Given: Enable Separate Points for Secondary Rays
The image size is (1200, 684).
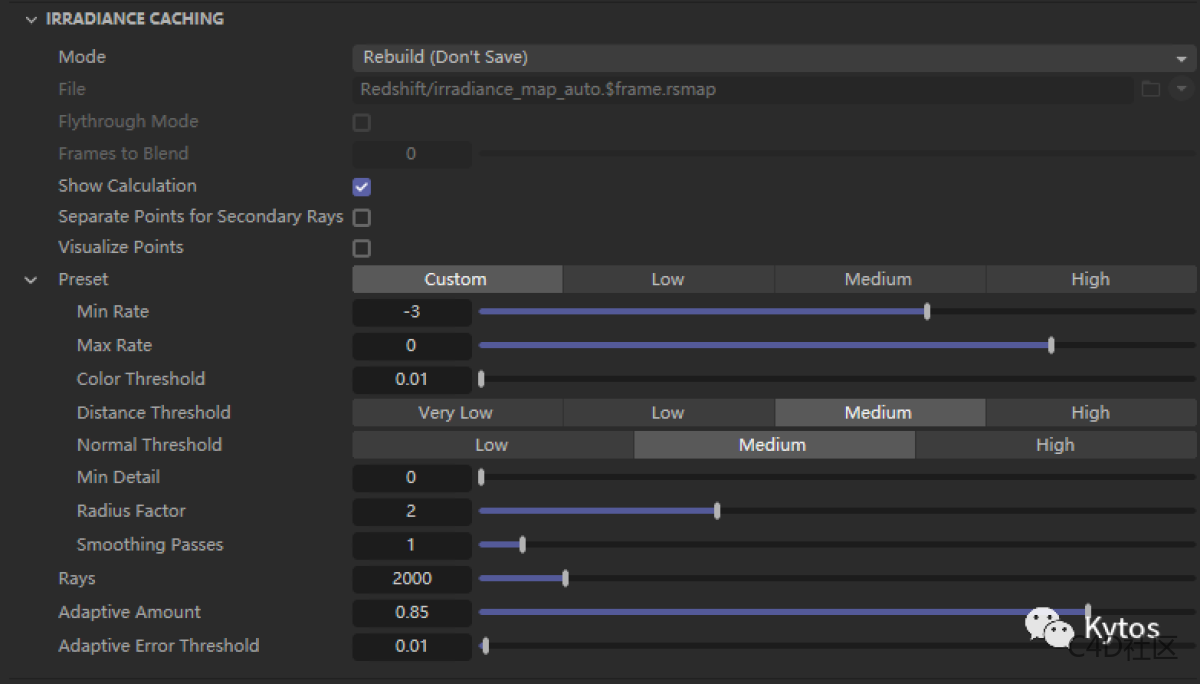Looking at the screenshot, I should click(x=361, y=217).
